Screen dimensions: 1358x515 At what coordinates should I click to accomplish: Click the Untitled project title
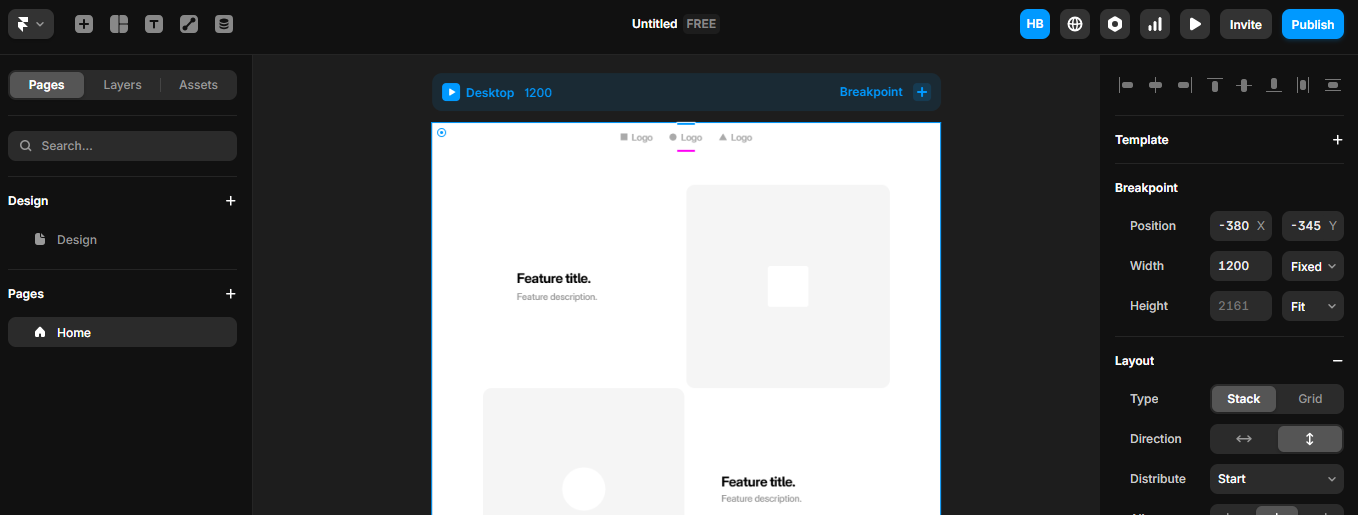(x=654, y=24)
